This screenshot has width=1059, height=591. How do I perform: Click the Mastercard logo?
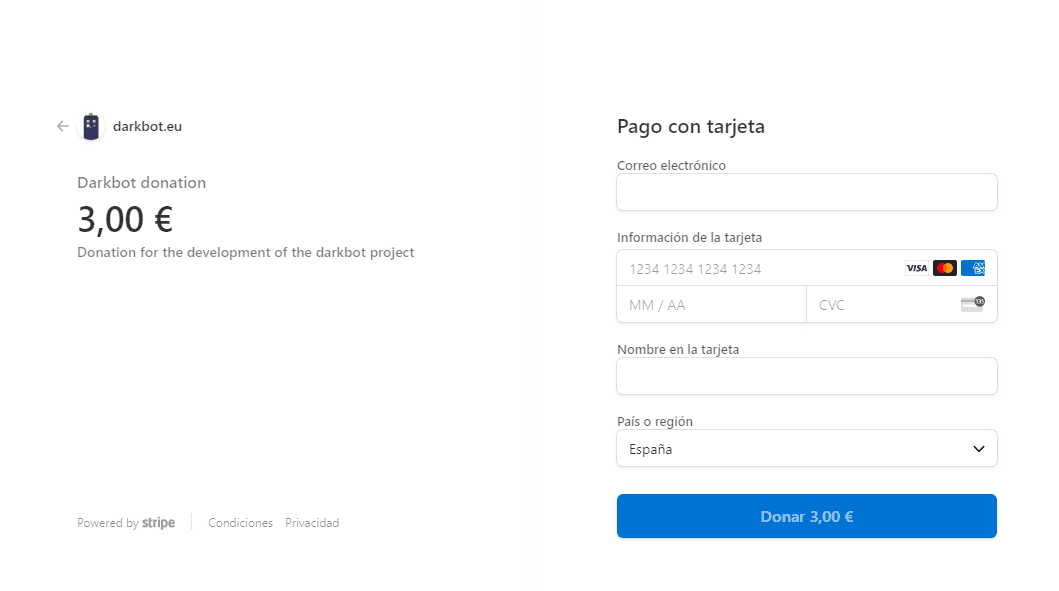pos(945,268)
